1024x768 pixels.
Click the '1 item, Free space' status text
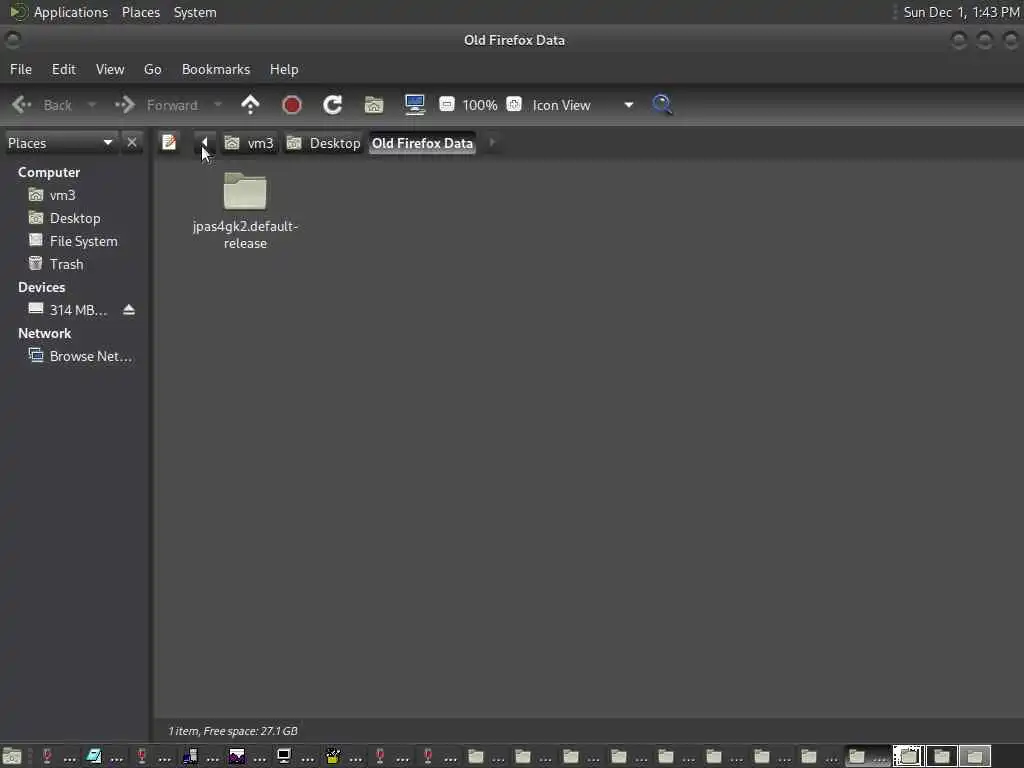tap(232, 731)
